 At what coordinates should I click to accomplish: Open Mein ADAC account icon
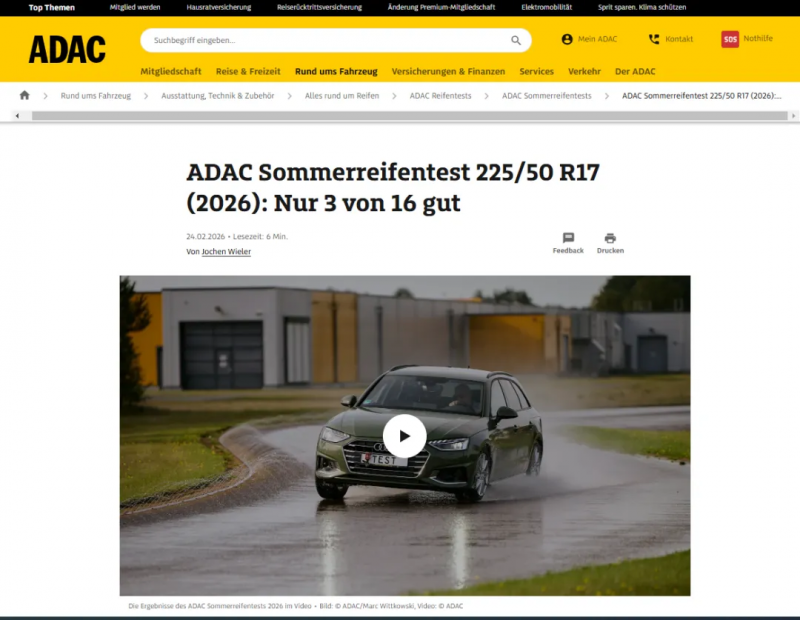[567, 39]
